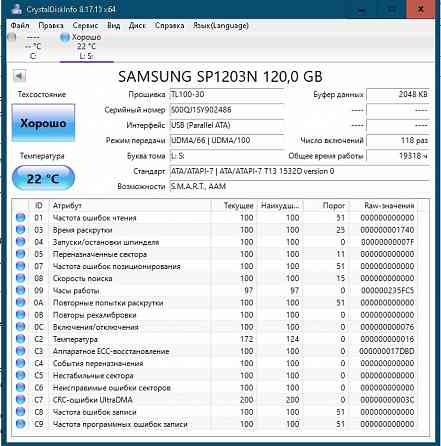
Task: Click the firmware TL100-30 field
Action: (227, 94)
